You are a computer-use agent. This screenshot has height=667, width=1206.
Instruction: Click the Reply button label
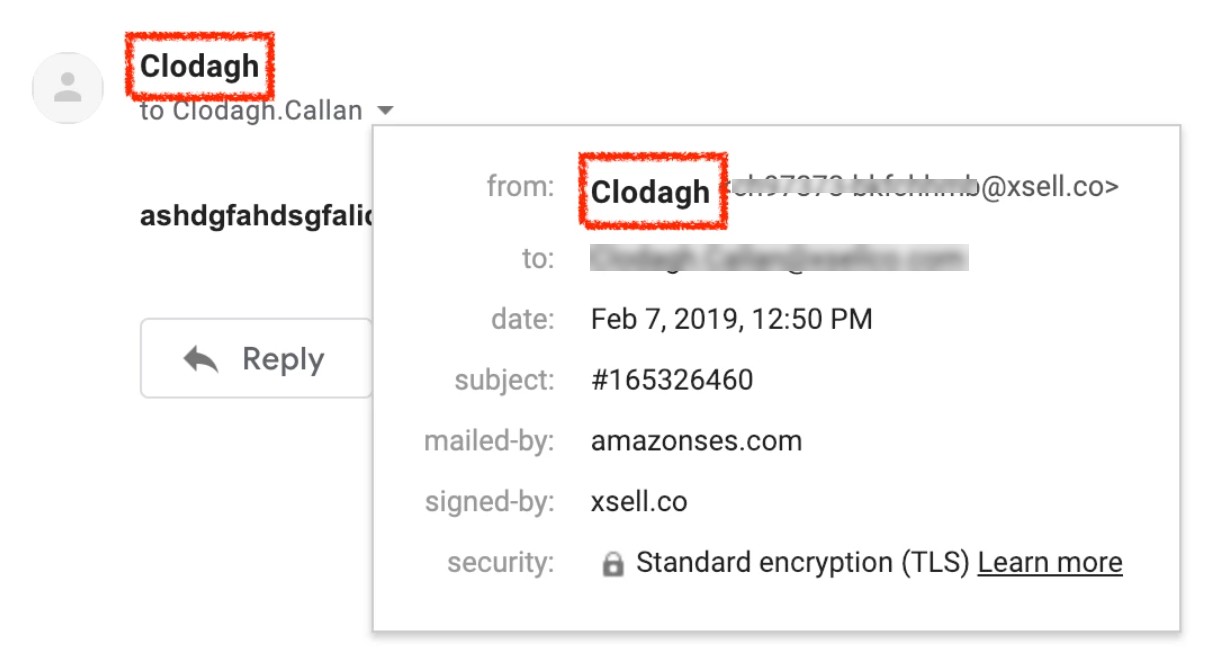(x=283, y=360)
